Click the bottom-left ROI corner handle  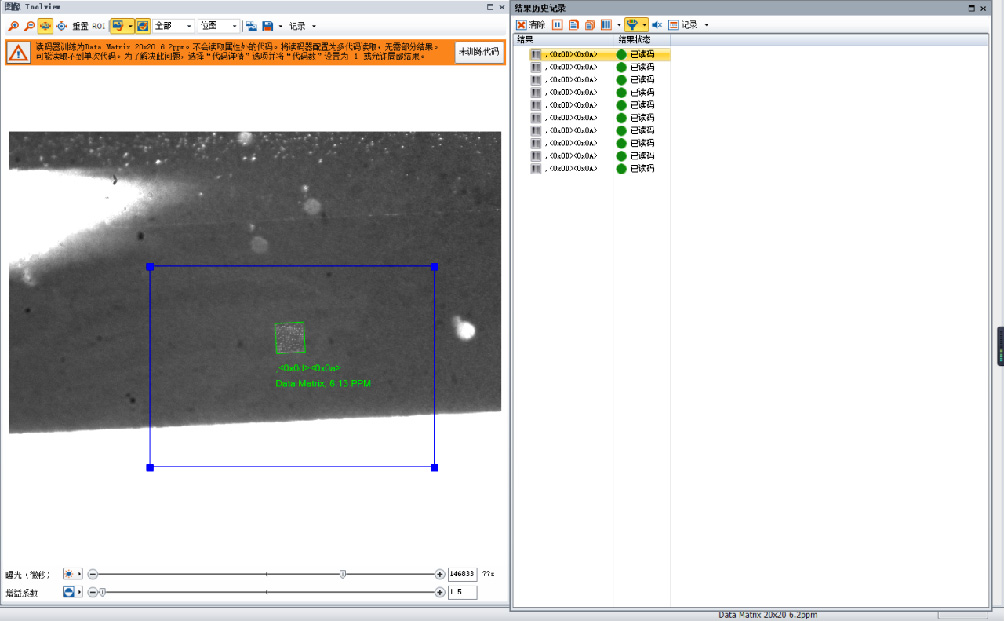(150, 468)
